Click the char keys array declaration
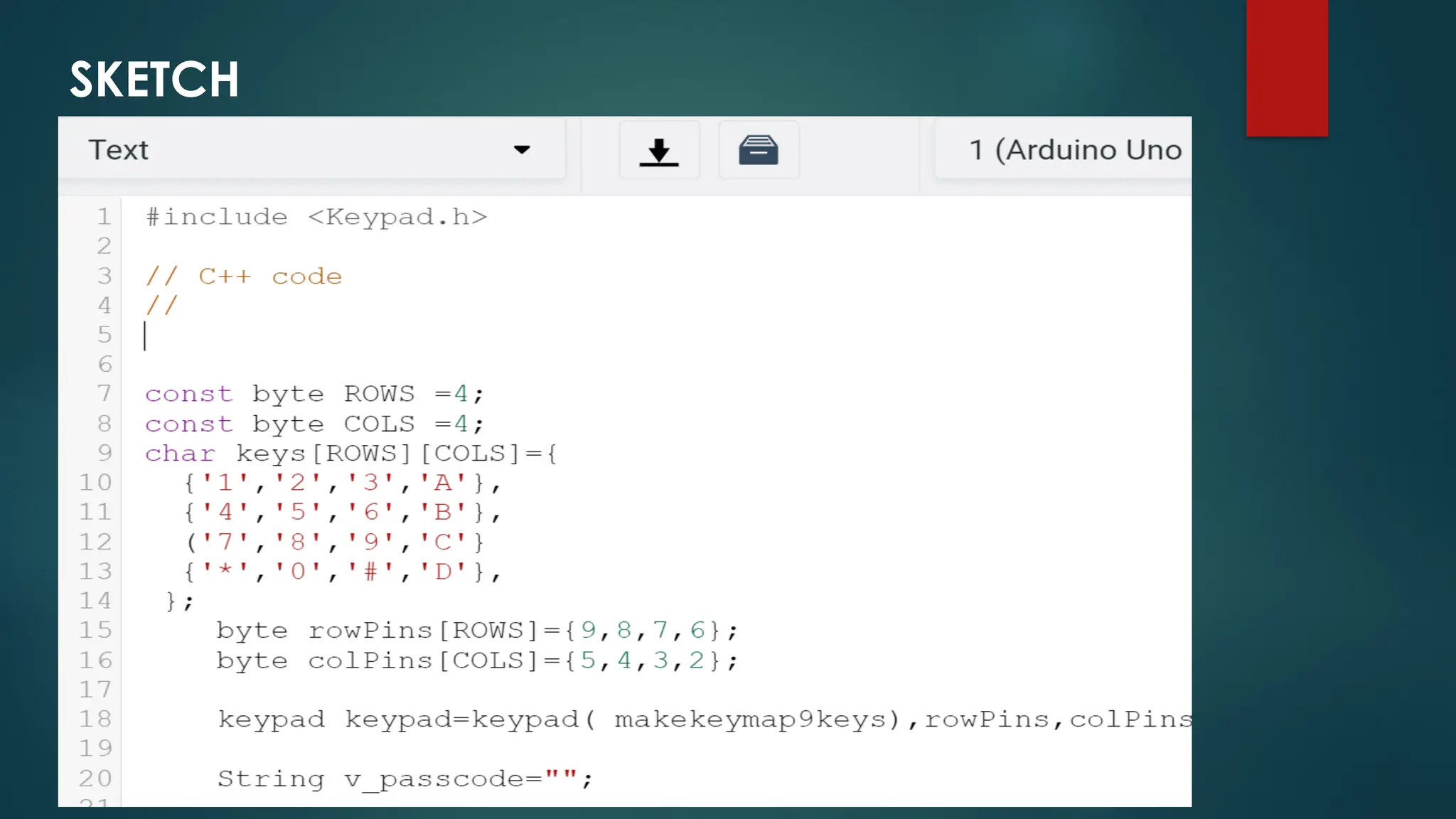This screenshot has width=1456, height=819. point(351,454)
